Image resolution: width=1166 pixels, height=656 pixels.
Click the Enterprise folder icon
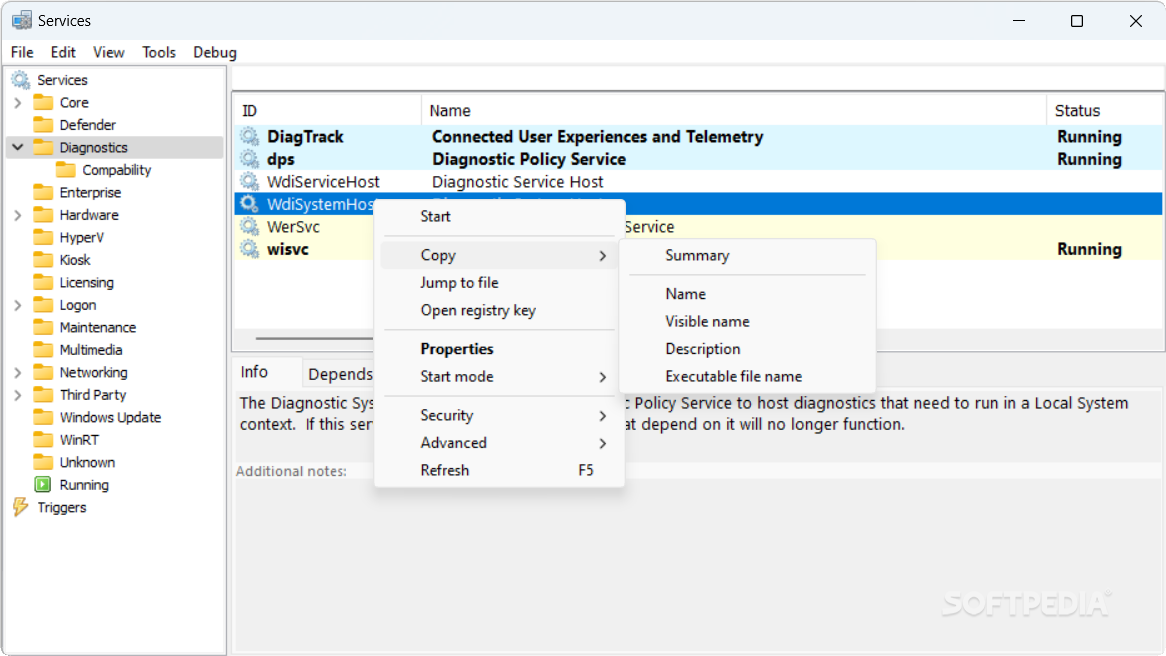(44, 192)
